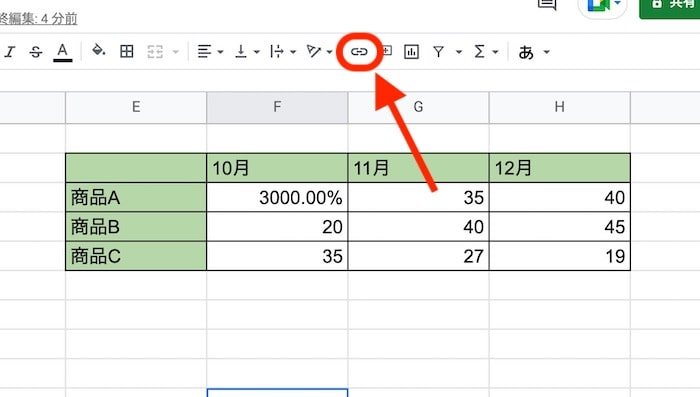The height and width of the screenshot is (397, 700).
Task: Click the text rotation icon
Action: click(x=314, y=52)
